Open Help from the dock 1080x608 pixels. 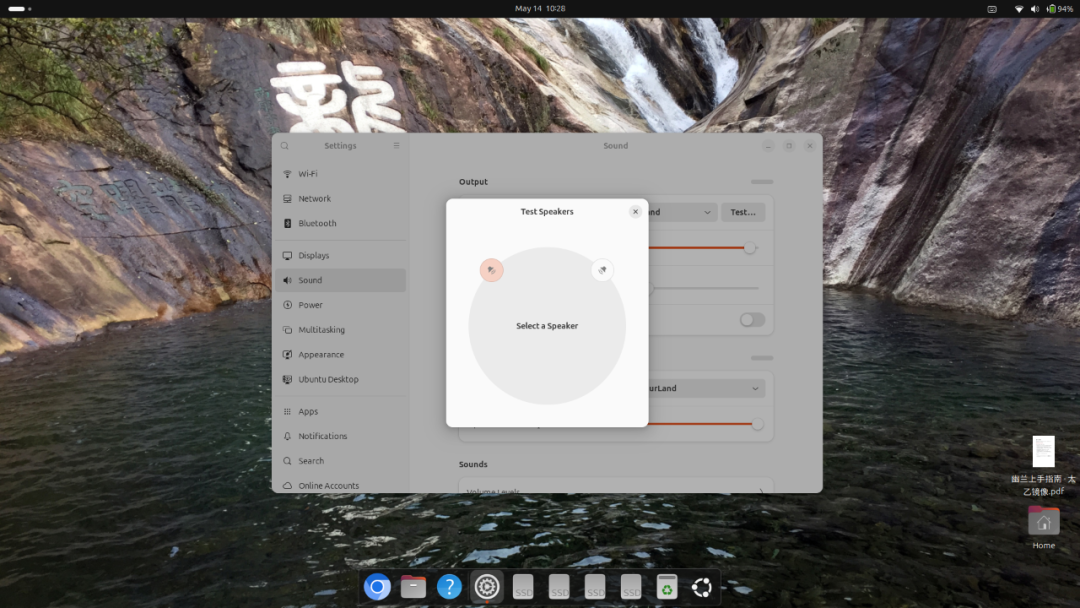(449, 587)
